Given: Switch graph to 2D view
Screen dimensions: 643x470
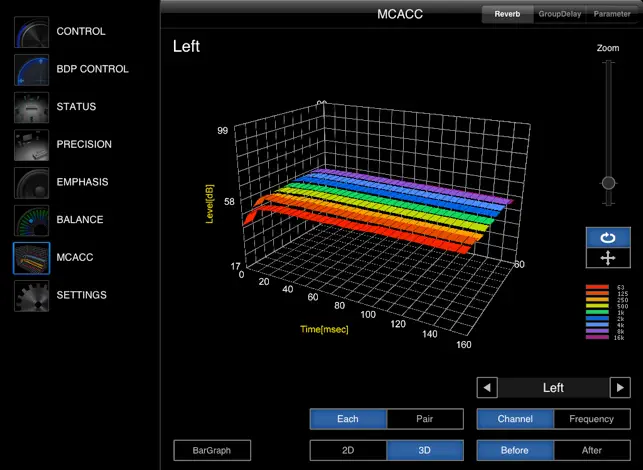Looking at the screenshot, I should tap(348, 450).
